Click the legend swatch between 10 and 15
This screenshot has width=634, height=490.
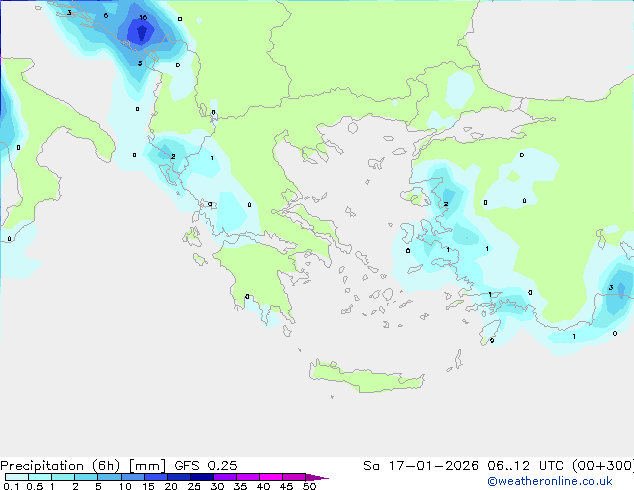pos(133,477)
